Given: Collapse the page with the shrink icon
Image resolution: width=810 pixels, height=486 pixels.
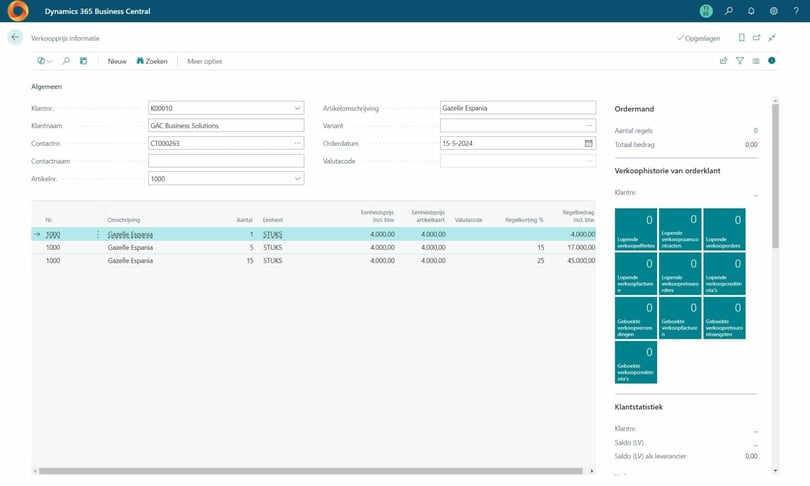Looking at the screenshot, I should (772, 38).
